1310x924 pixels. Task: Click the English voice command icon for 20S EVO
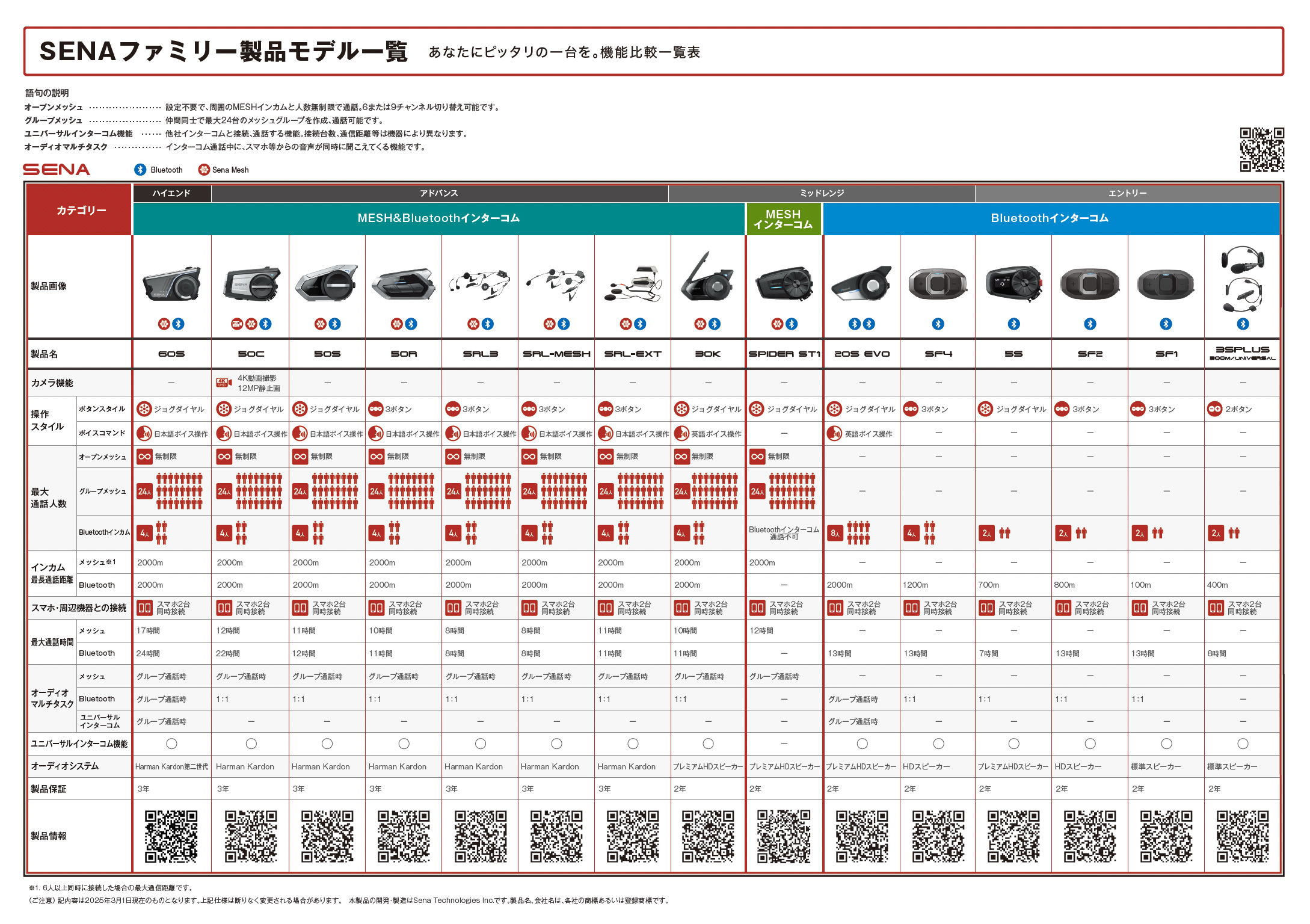tap(834, 433)
